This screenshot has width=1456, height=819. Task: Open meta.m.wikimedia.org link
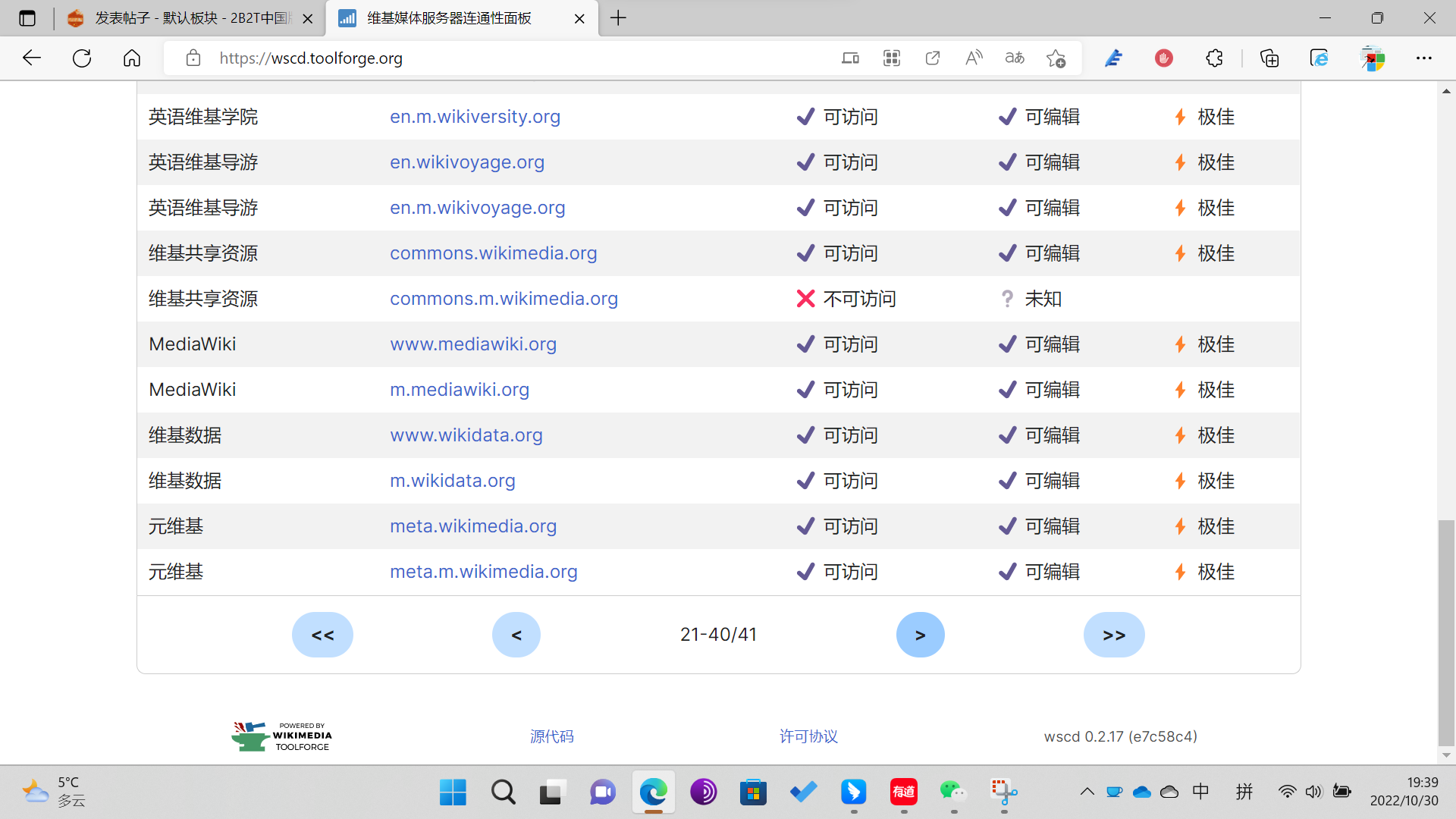484,572
